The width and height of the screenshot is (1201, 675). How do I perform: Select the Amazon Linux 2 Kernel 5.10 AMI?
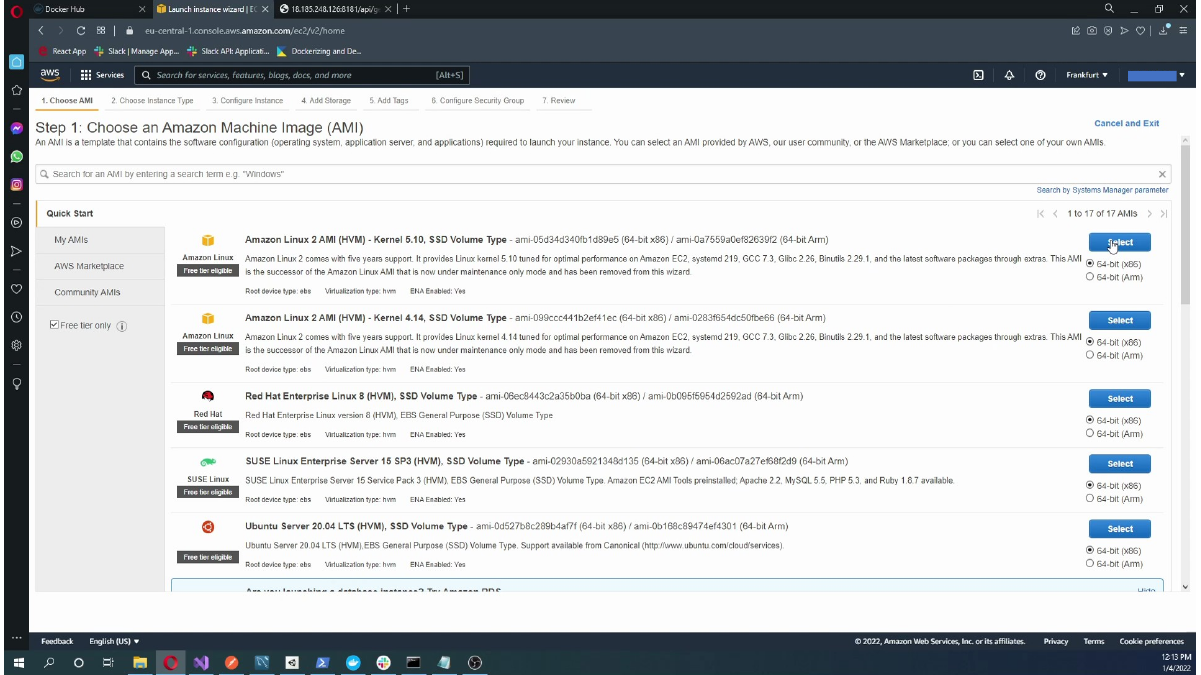coord(1119,242)
